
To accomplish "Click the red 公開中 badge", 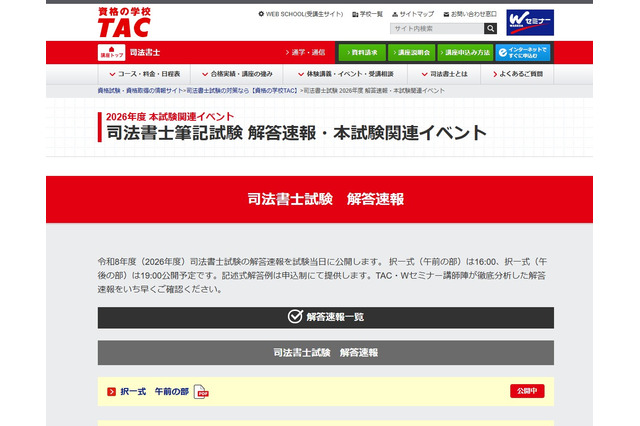I will tap(527, 391).
